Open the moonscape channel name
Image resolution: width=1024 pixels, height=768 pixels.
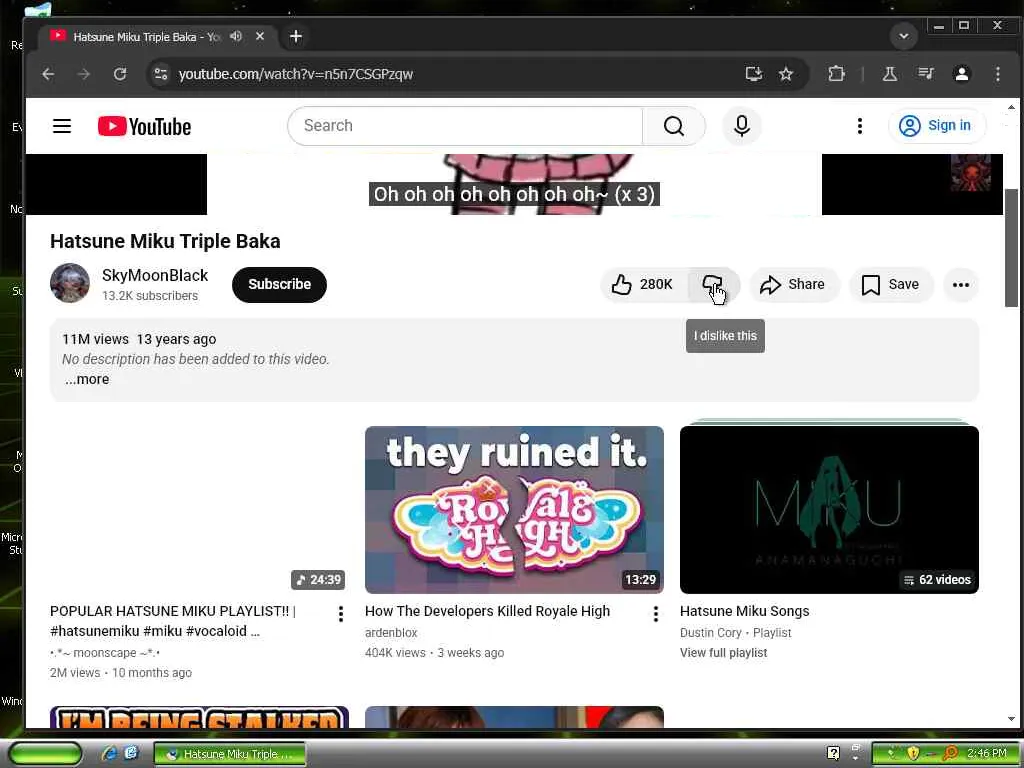pos(105,652)
